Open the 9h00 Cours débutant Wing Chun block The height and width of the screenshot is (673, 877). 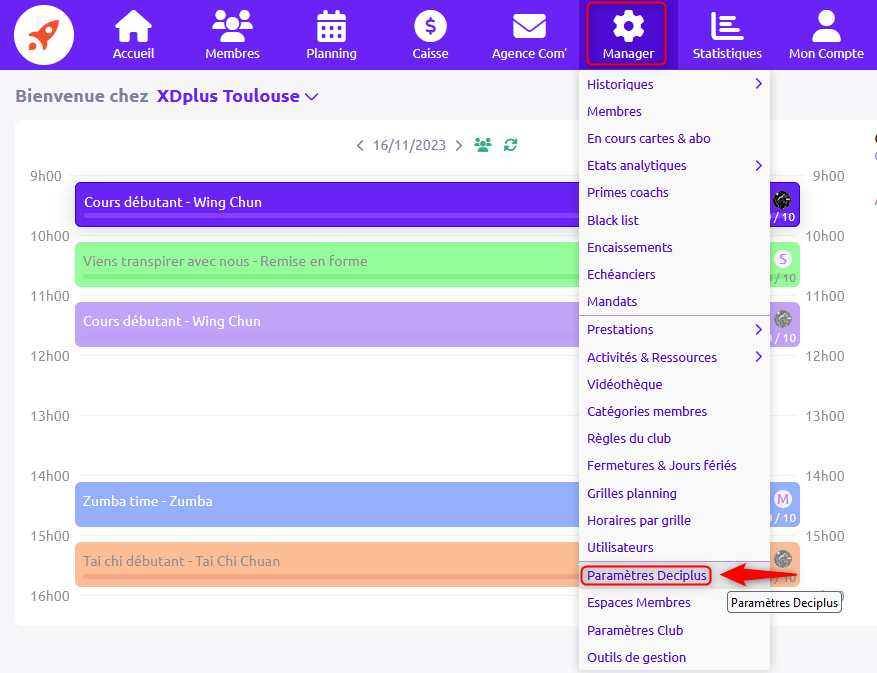[x=327, y=204]
